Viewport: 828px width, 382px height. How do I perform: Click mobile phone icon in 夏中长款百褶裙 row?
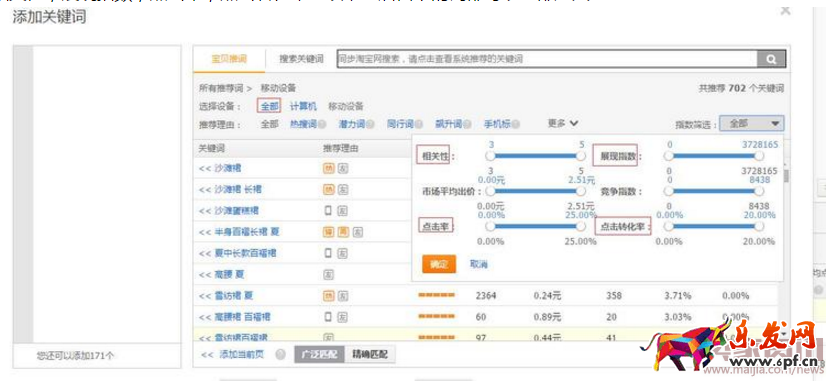tap(328, 253)
